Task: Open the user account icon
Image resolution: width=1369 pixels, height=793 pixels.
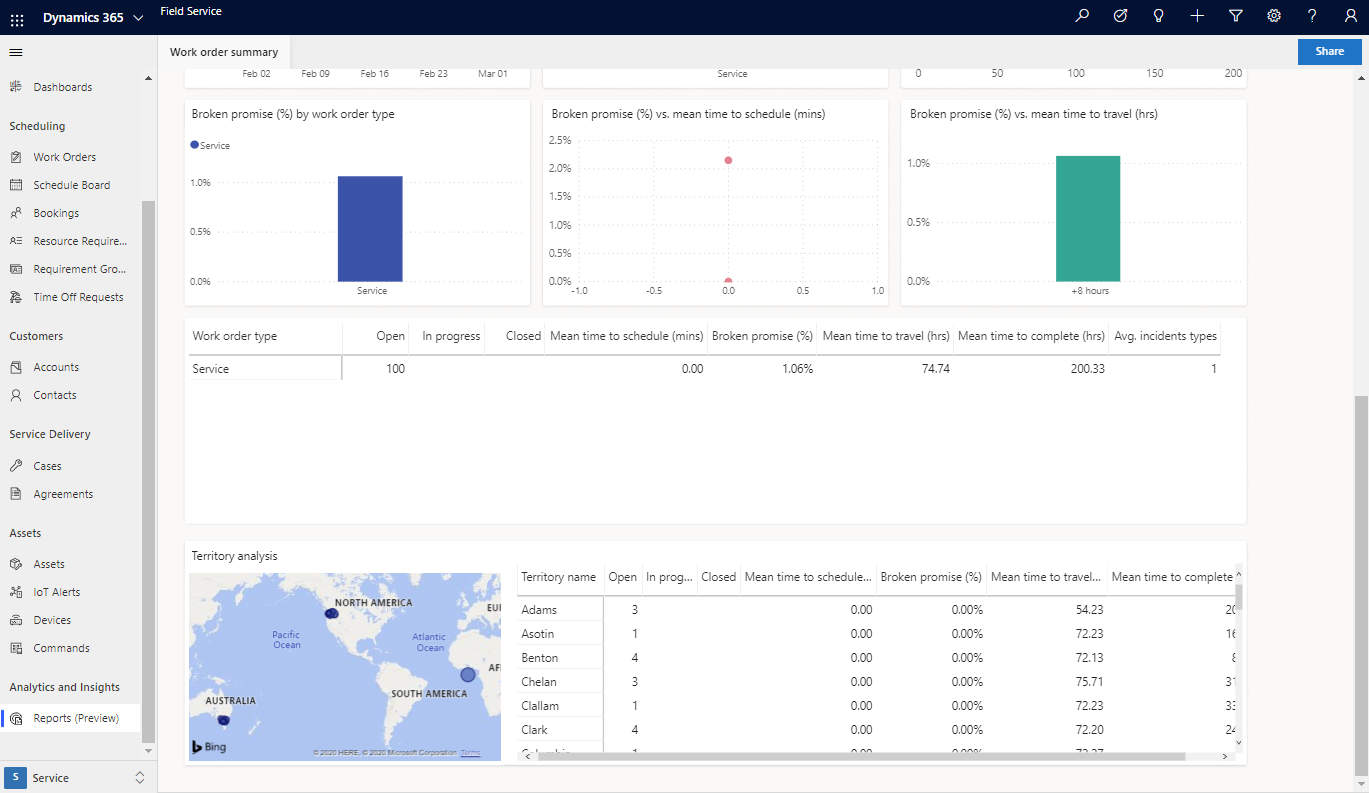Action: coord(1351,16)
